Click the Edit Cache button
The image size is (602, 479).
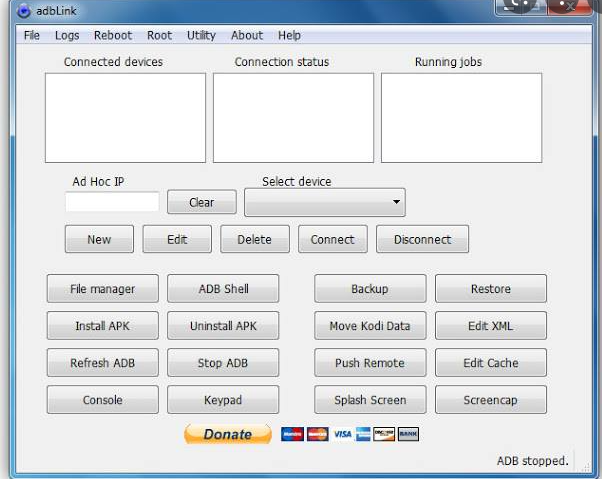tap(491, 363)
